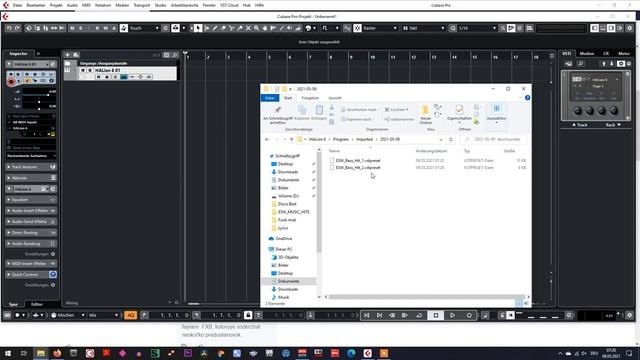Click Desktop under Schnellzugriff

pos(285,164)
